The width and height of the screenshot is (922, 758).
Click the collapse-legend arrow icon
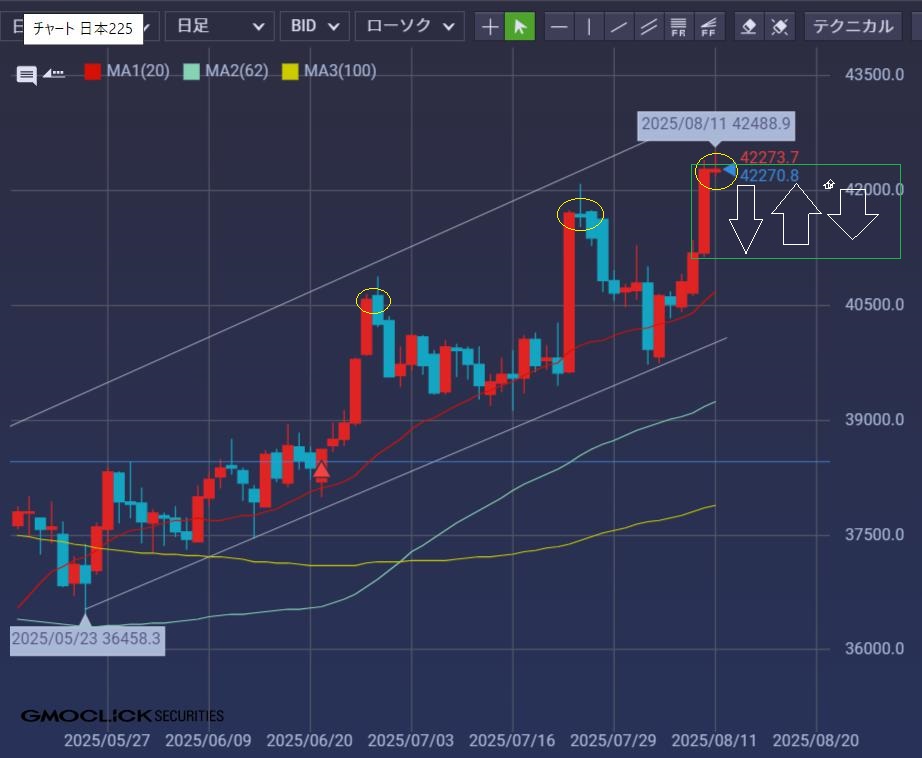pyautogui.click(x=54, y=74)
